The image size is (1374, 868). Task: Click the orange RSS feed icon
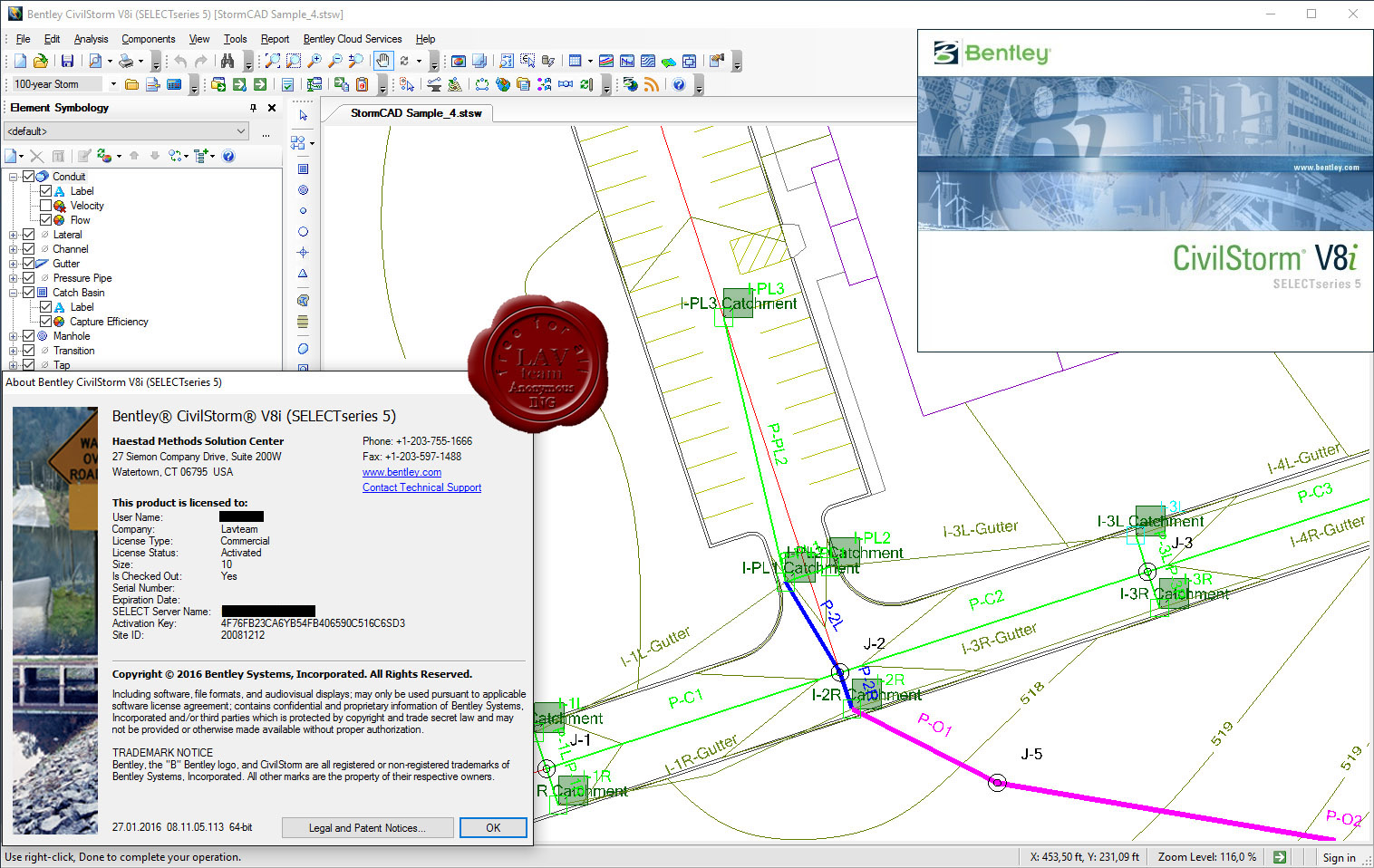tap(652, 84)
